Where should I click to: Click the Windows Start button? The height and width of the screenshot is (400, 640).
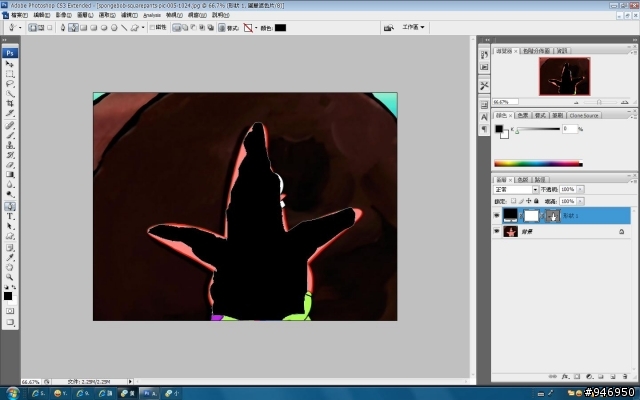pos(12,393)
